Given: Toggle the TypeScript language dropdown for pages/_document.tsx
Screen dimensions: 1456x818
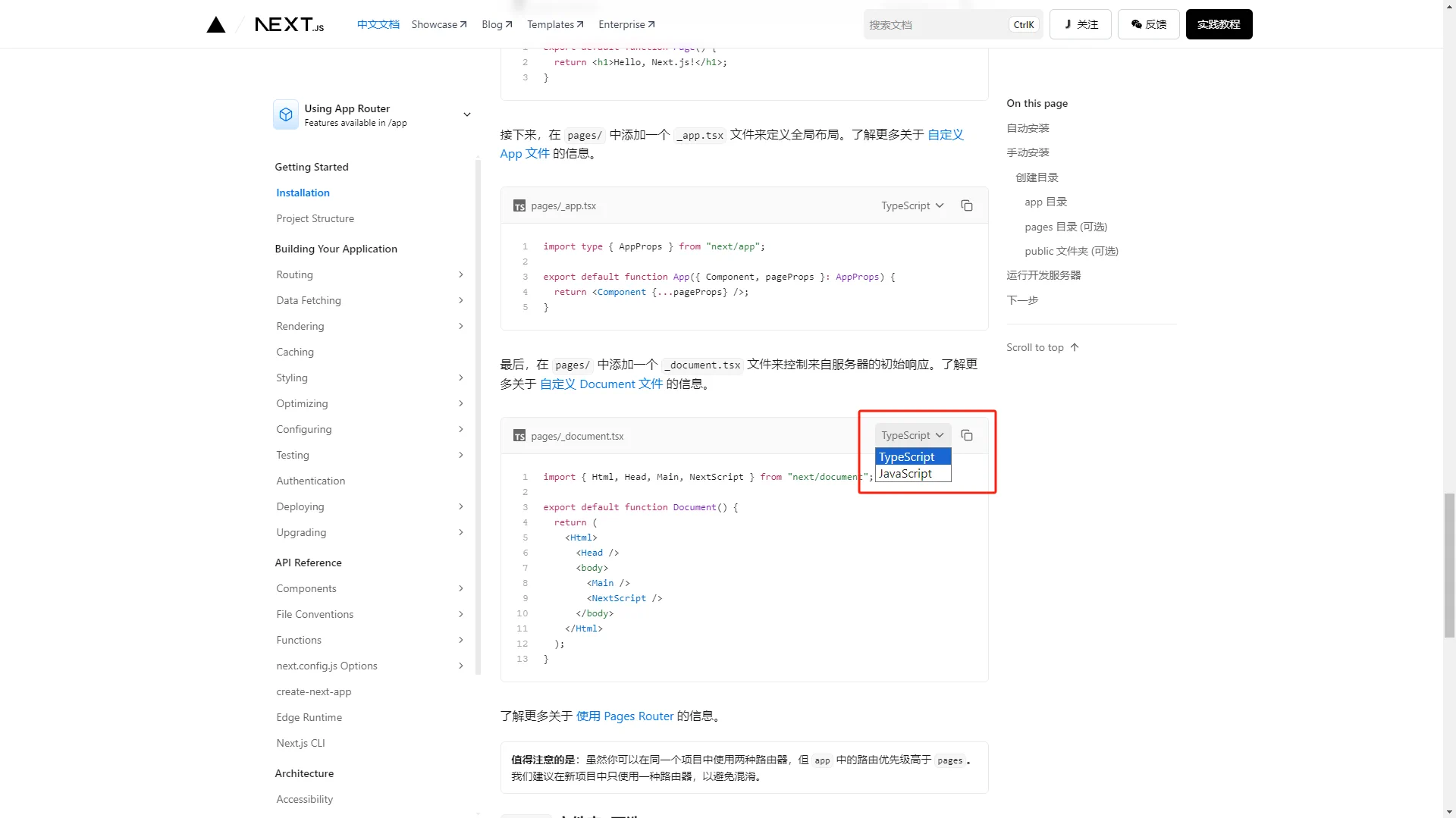Looking at the screenshot, I should (x=912, y=435).
